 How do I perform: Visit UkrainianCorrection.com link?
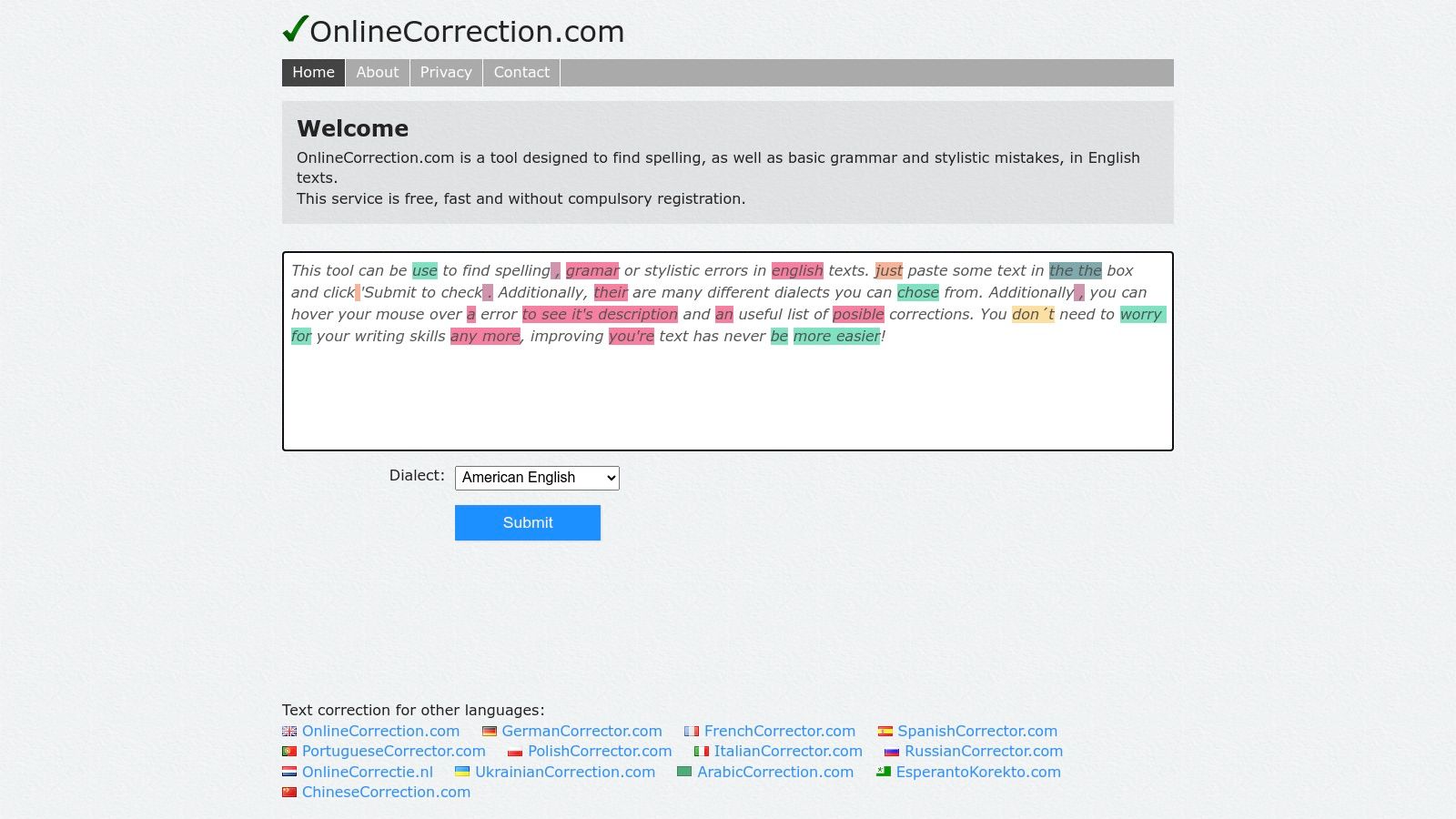[565, 772]
